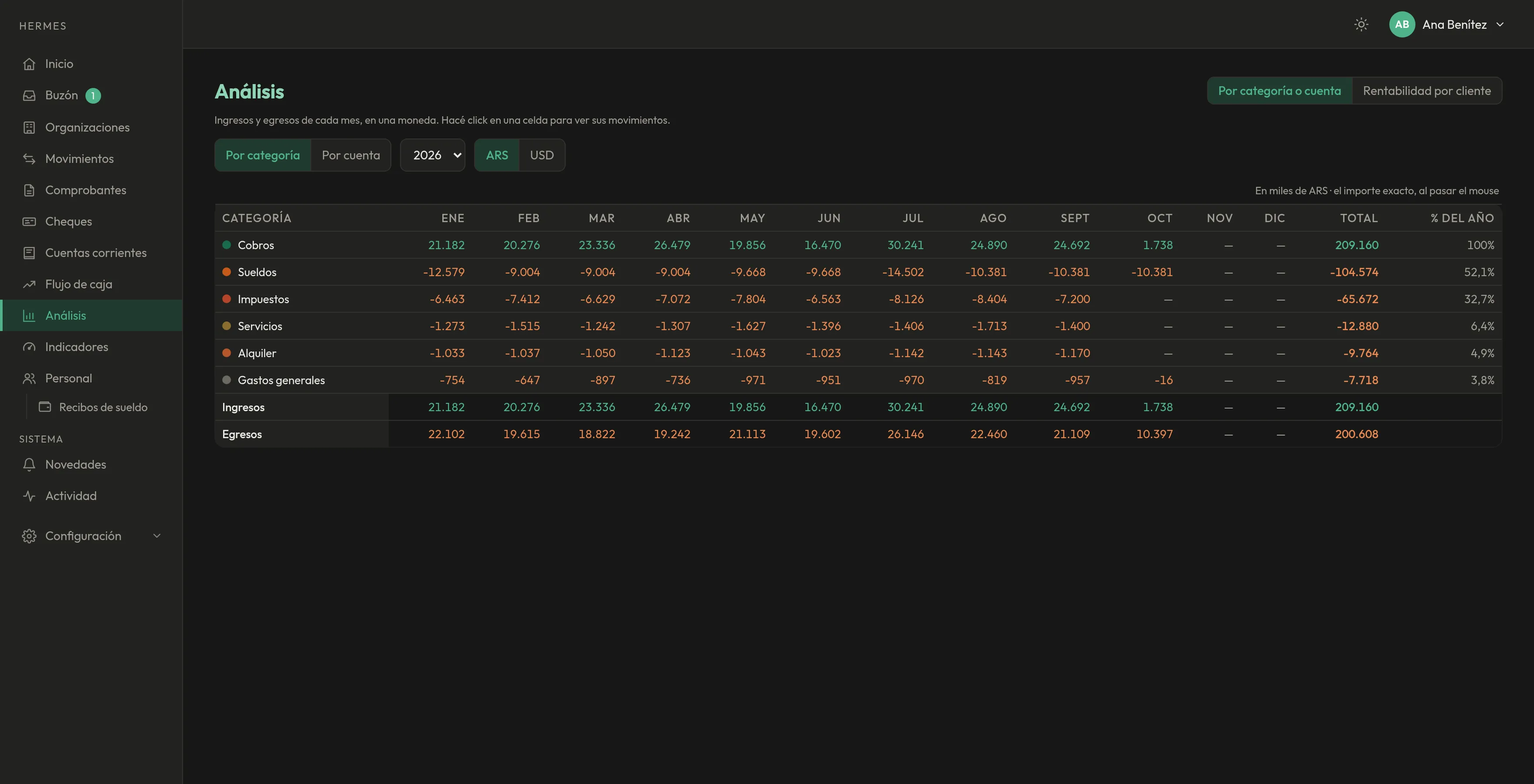Click Gastos generales OCT cell -16
1534x784 pixels.
point(1163,380)
